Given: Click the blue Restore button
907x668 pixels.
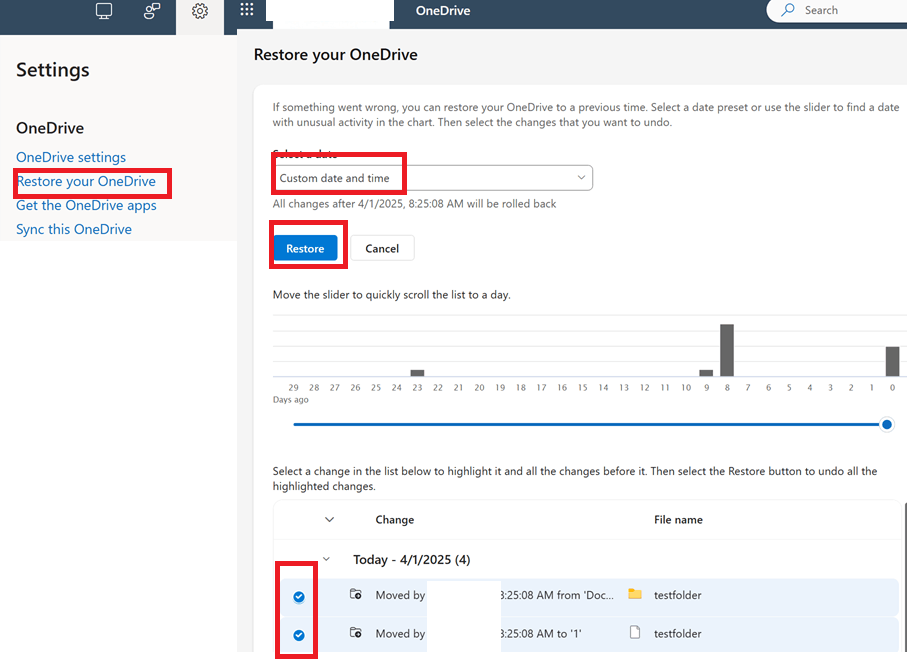Looking at the screenshot, I should click(x=305, y=248).
